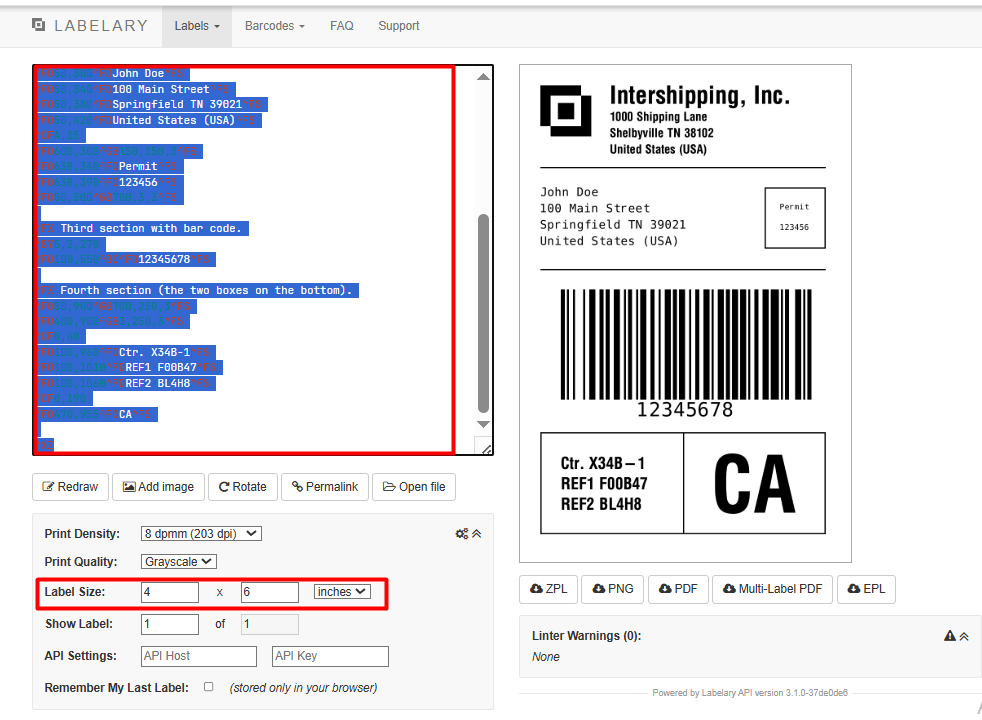Open the FAQ page
982x720 pixels.
click(x=341, y=26)
